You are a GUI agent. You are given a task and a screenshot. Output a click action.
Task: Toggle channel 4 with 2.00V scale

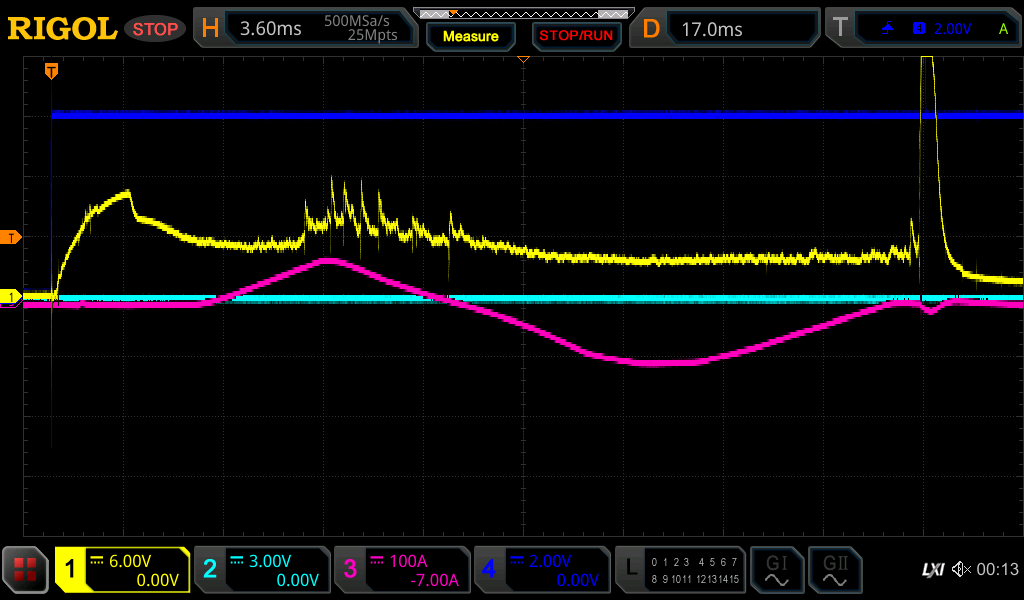[542, 570]
